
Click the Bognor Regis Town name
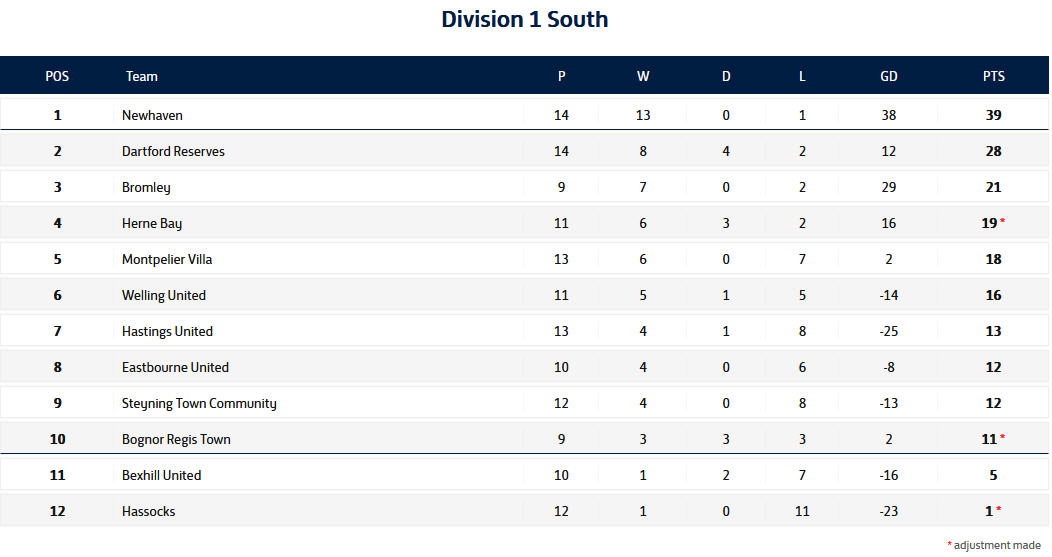pos(176,439)
